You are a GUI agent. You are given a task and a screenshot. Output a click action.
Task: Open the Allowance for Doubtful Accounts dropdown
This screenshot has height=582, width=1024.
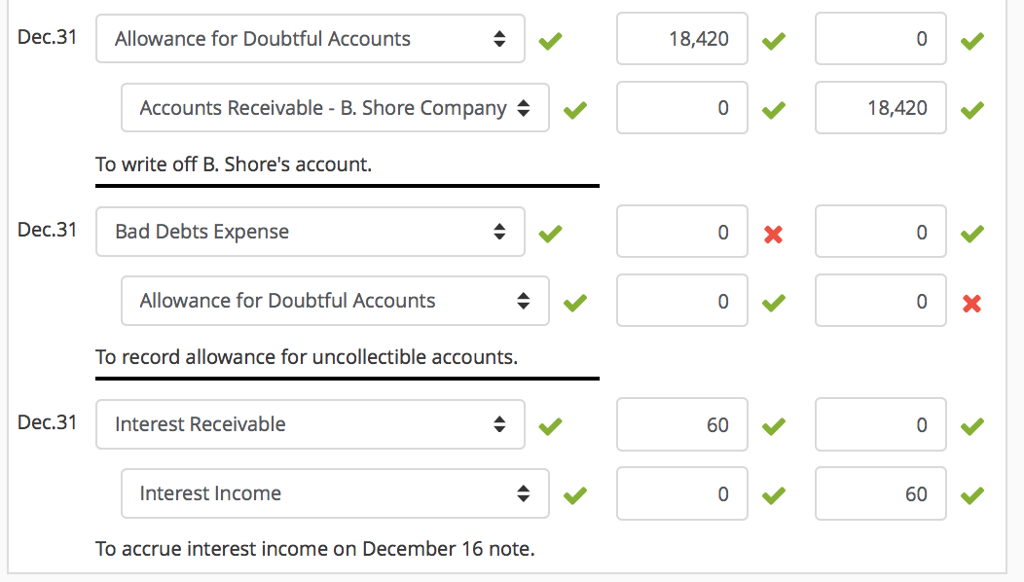(310, 38)
